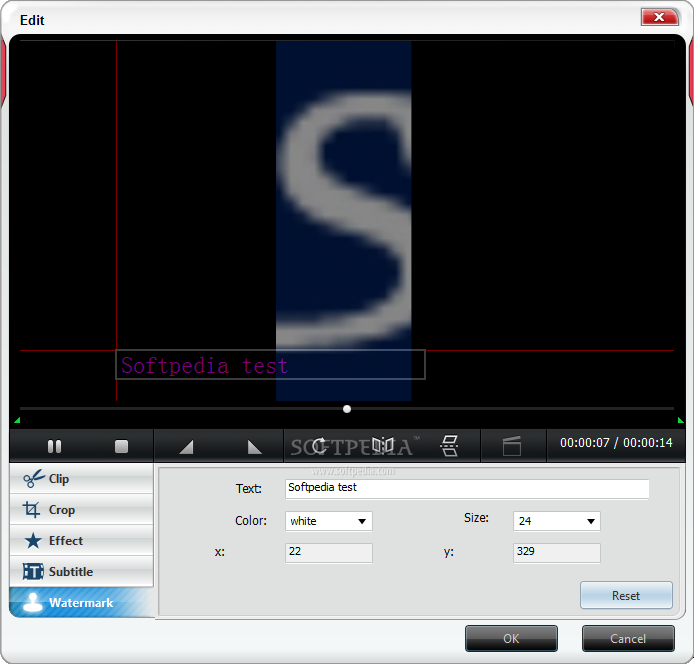Click the watermark Text input field
This screenshot has width=694, height=664.
click(x=467, y=489)
